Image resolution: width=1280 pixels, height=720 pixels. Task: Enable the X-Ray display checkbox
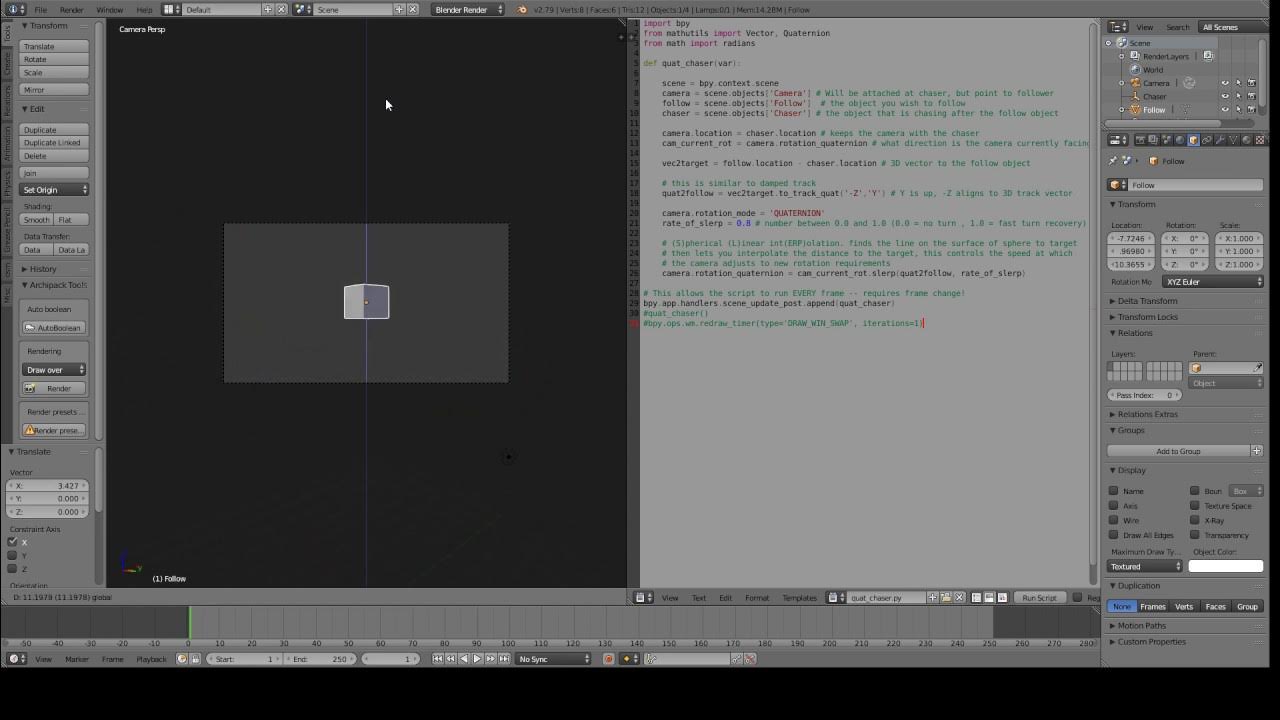[x=1195, y=521]
